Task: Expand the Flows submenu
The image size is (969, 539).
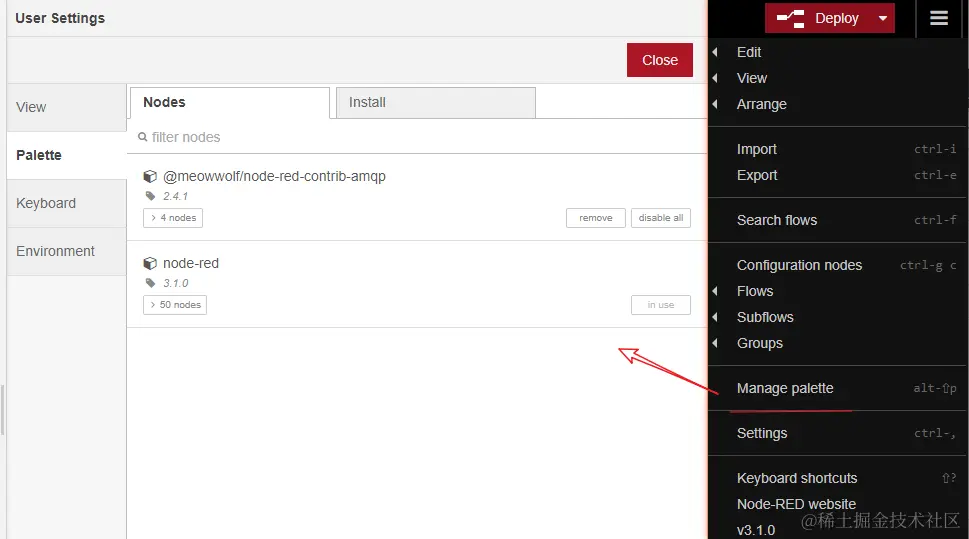Action: 837,291
